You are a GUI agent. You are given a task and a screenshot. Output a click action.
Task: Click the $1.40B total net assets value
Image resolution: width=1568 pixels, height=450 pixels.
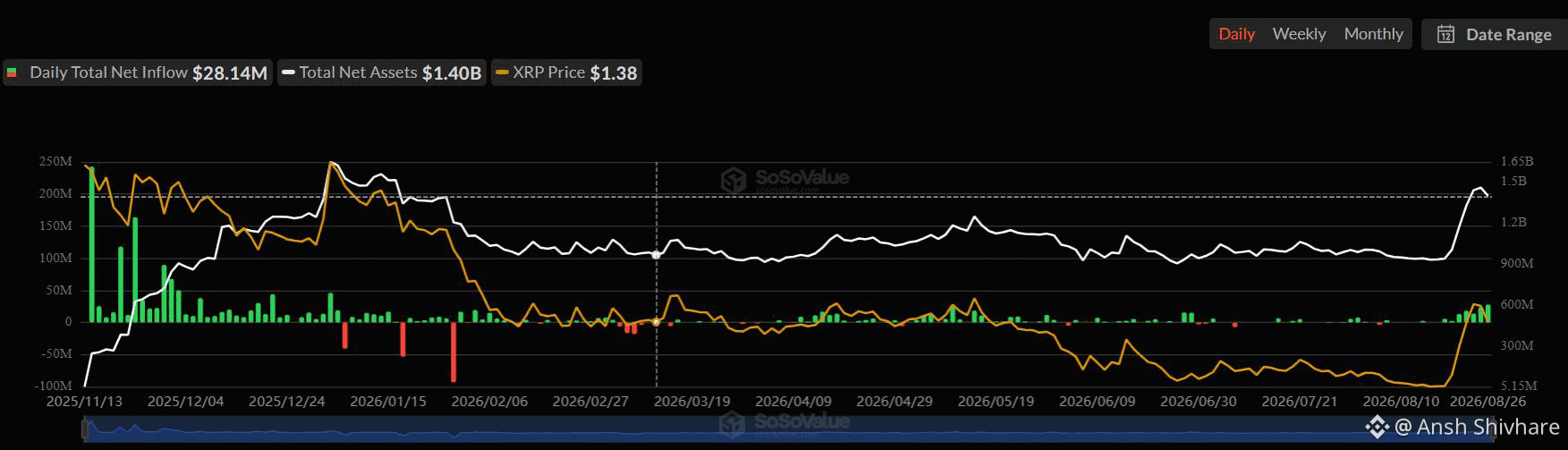click(x=452, y=73)
